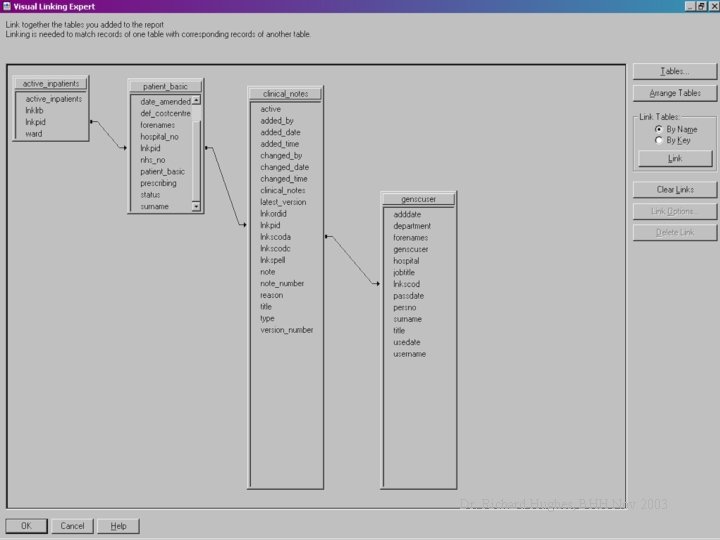Select the clinical_notes table header

285,94
